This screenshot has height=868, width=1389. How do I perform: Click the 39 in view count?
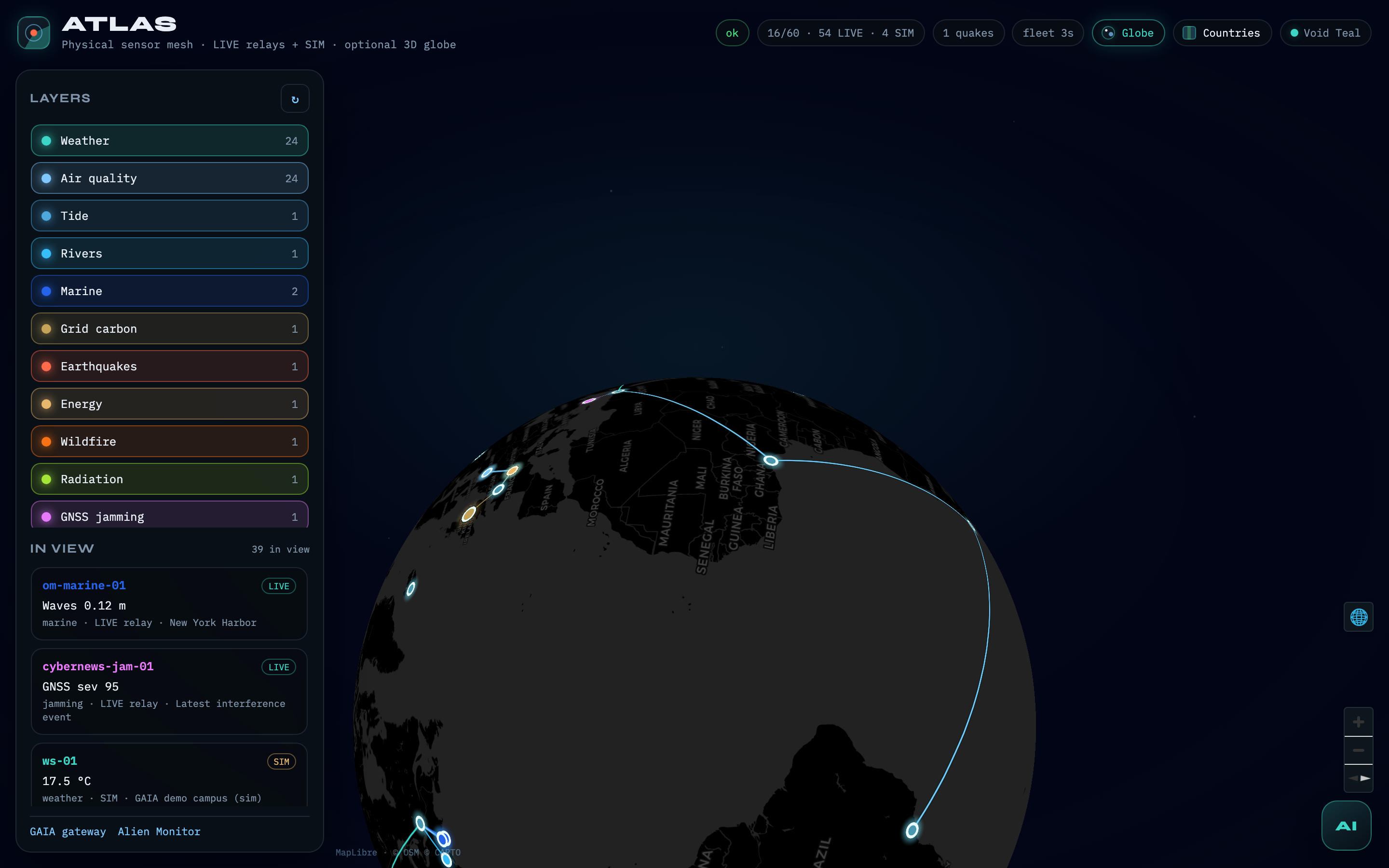click(x=280, y=549)
